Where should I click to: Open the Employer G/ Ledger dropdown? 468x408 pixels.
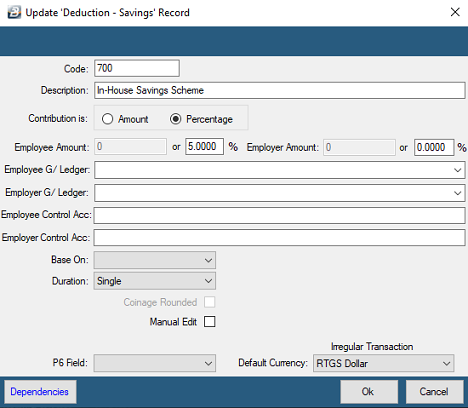click(280, 193)
